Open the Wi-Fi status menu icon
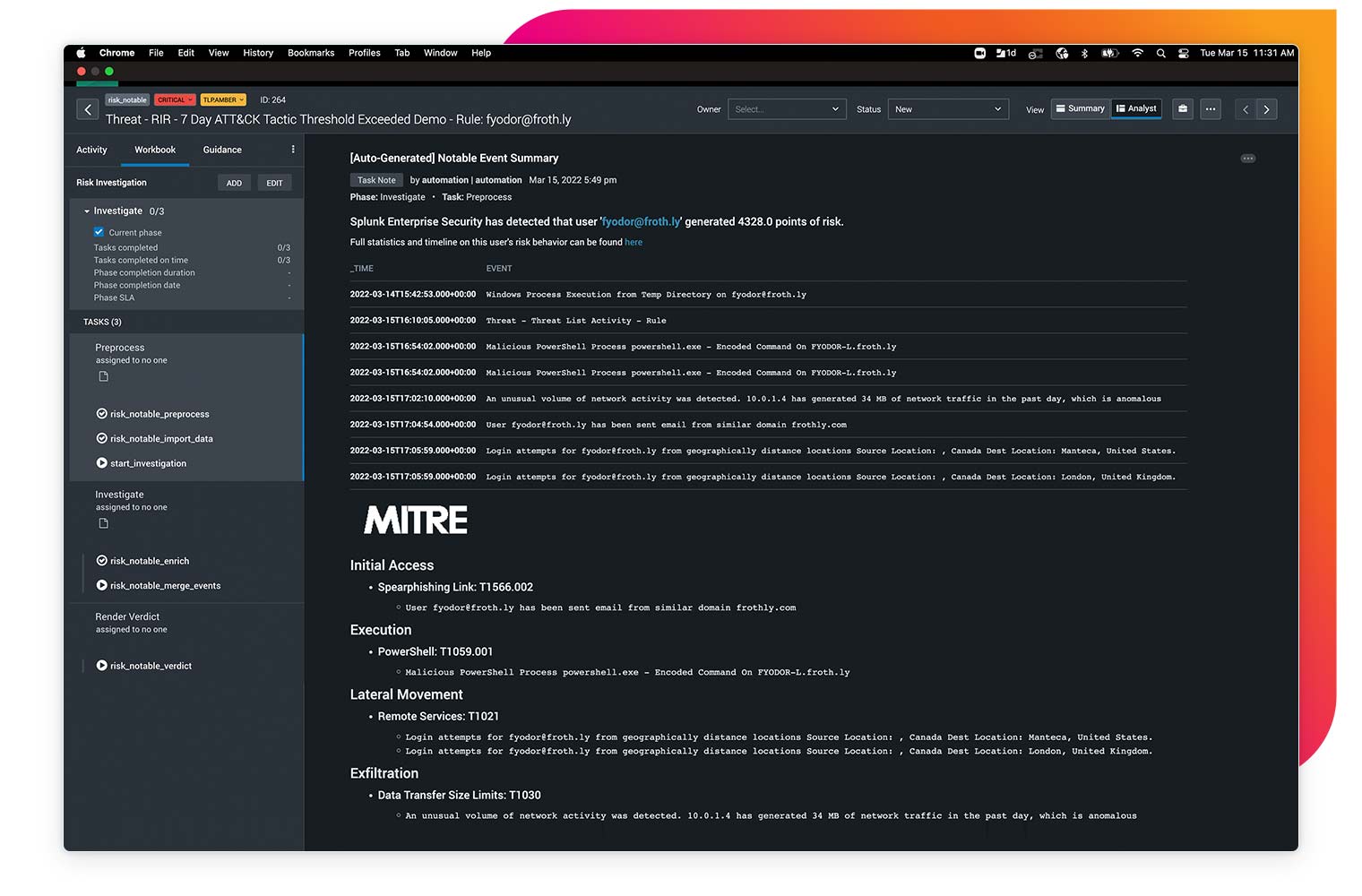The width and height of the screenshot is (1362, 896). 1137,53
